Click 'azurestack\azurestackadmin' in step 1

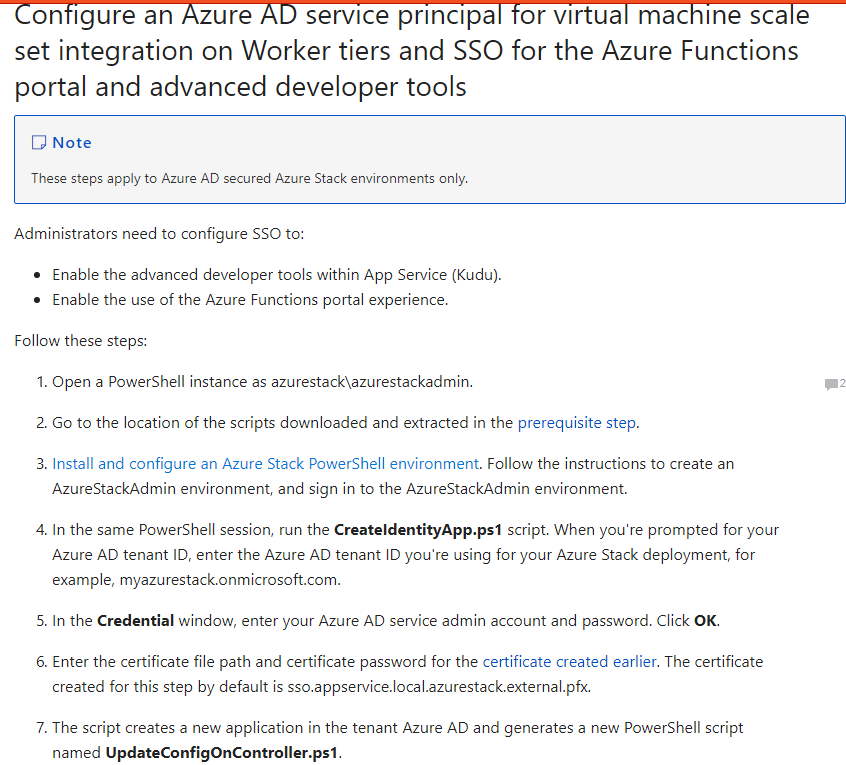coord(371,382)
